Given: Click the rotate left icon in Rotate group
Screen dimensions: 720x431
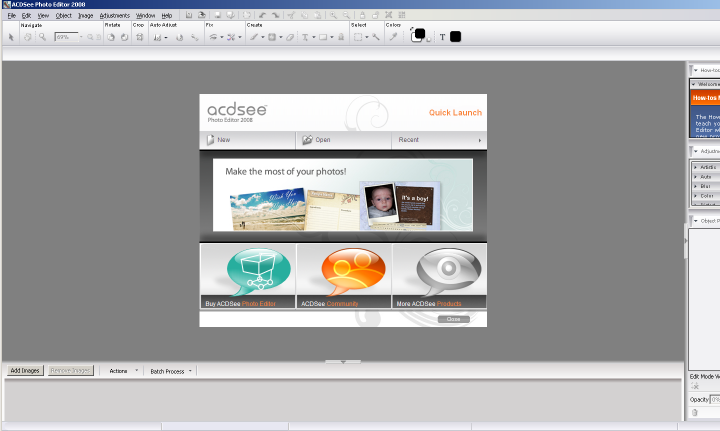Looking at the screenshot, I should coord(110,37).
